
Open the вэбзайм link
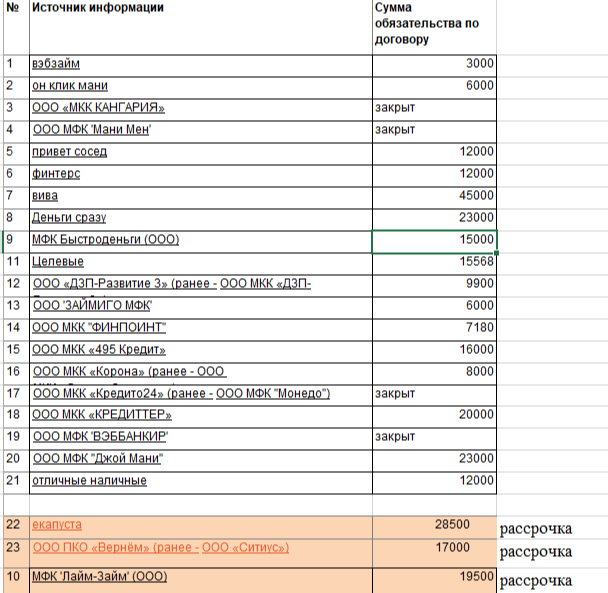(56, 64)
